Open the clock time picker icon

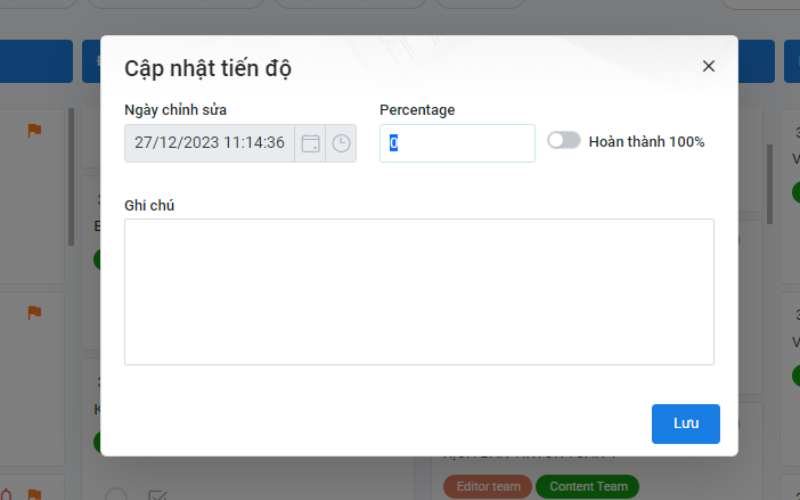pyautogui.click(x=341, y=143)
